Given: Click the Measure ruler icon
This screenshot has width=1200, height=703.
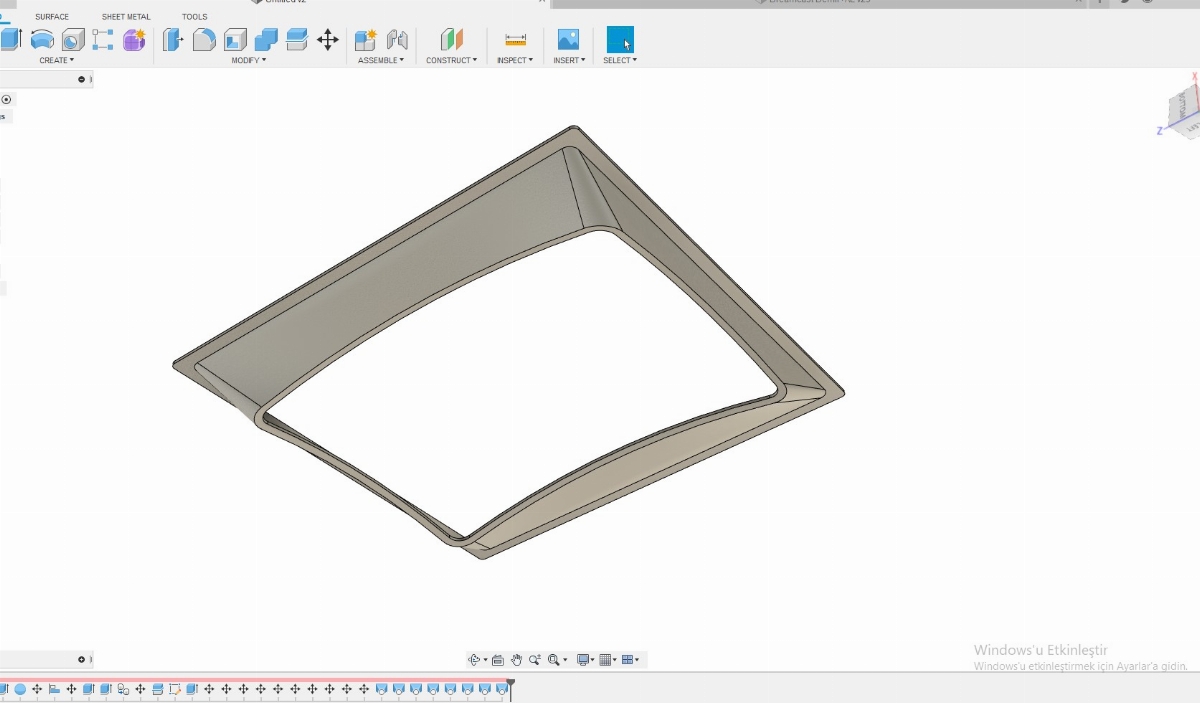Looking at the screenshot, I should pyautogui.click(x=515, y=40).
